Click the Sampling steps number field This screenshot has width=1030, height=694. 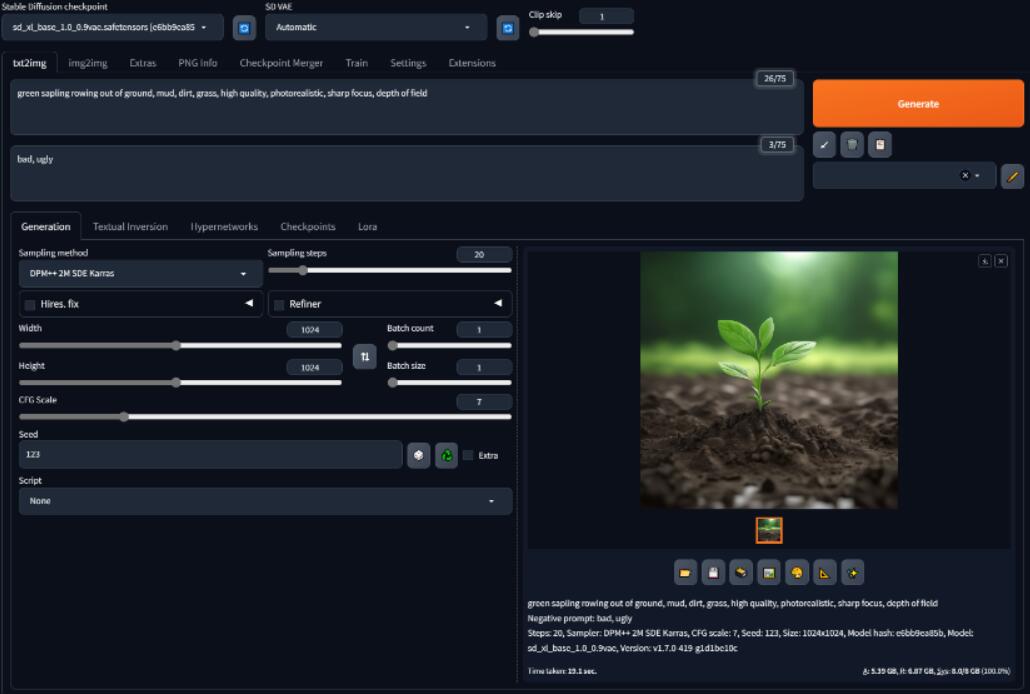484,254
